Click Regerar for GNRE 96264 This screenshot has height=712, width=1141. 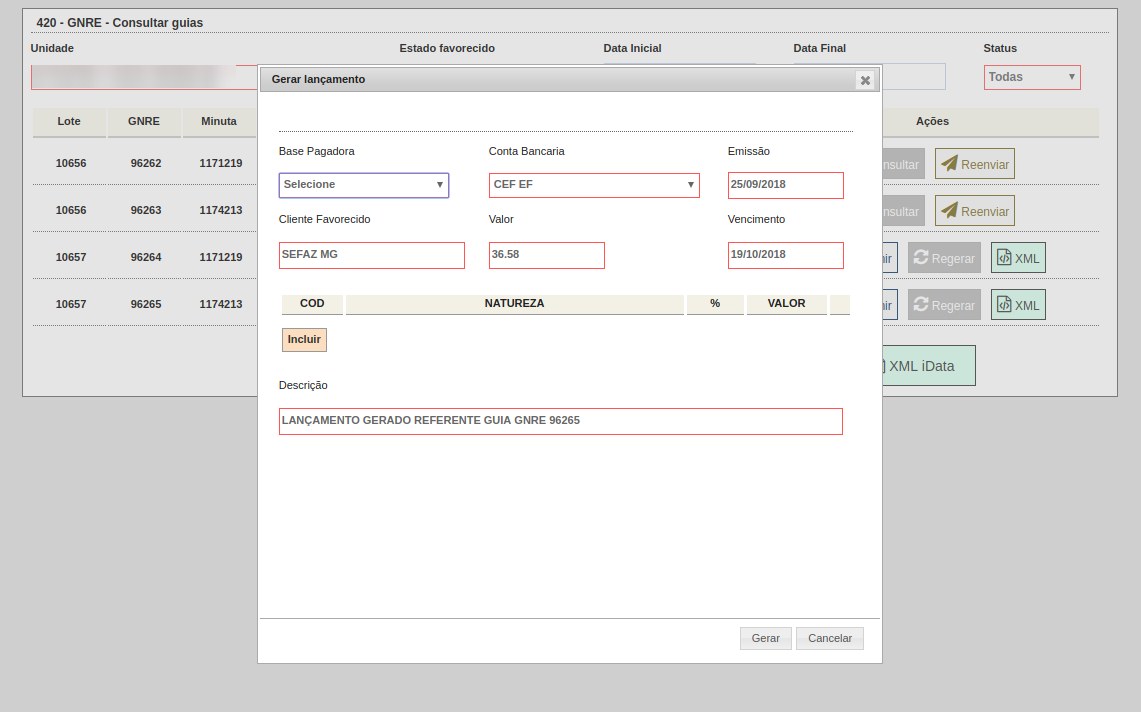point(944,258)
